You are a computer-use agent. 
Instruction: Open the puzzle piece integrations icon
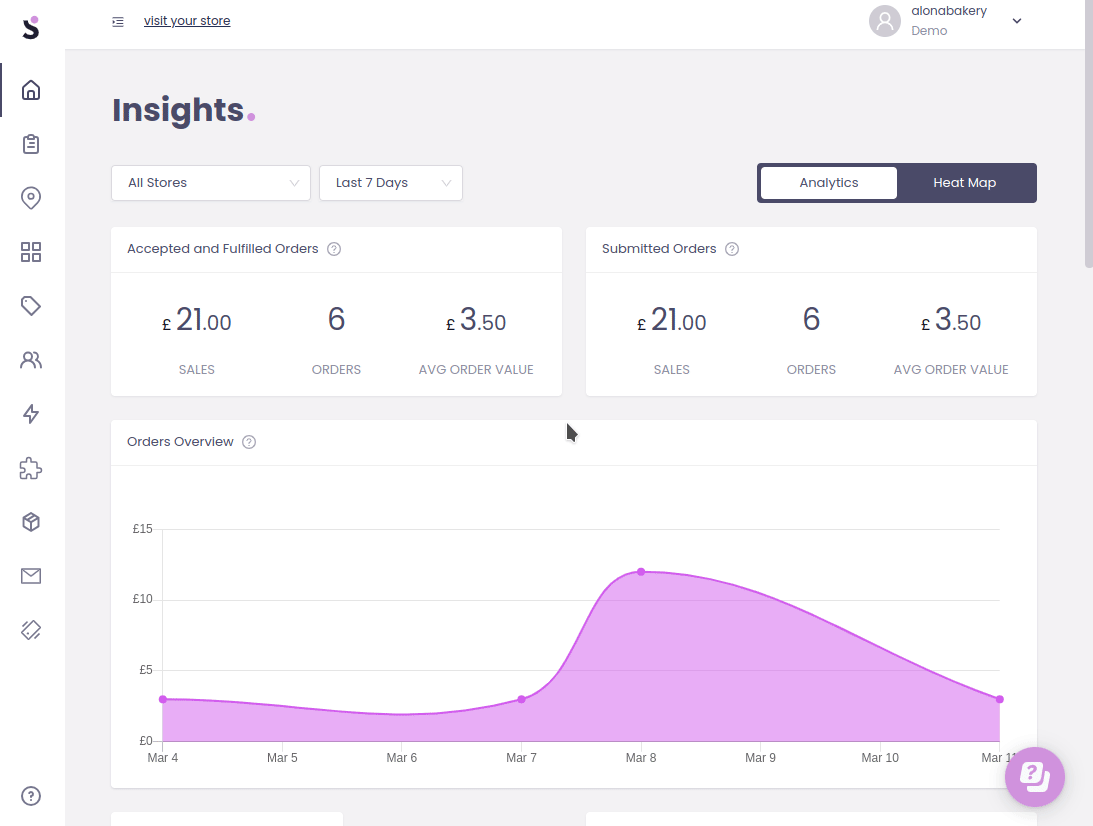[x=31, y=468]
